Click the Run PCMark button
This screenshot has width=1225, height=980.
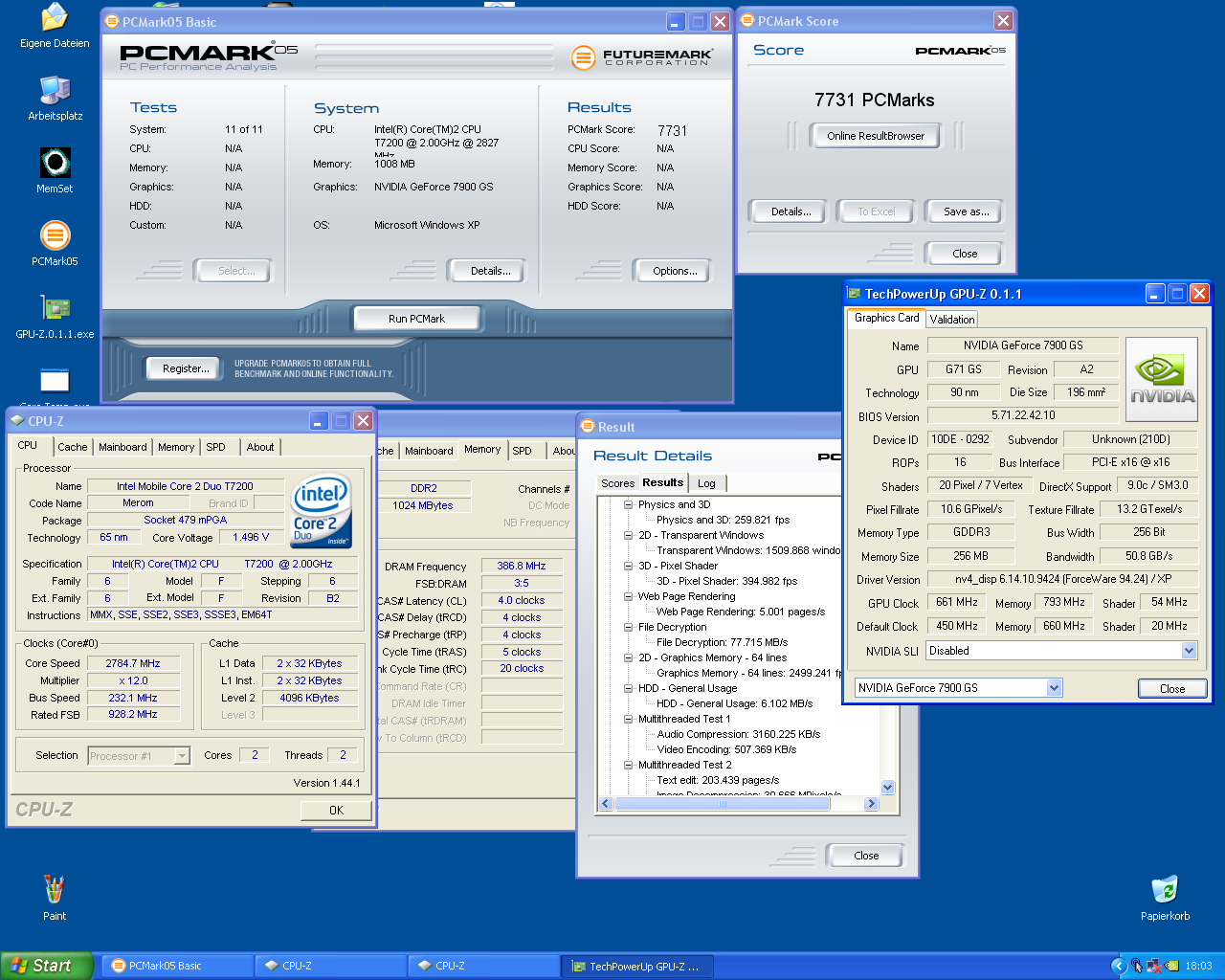coord(416,319)
